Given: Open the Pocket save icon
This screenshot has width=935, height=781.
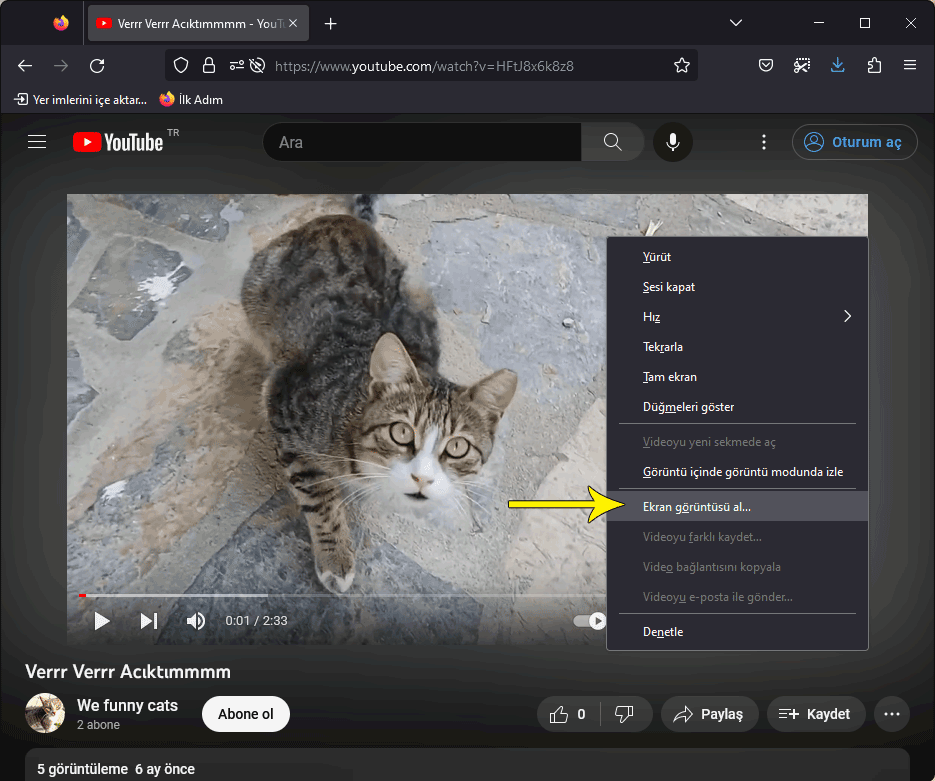Looking at the screenshot, I should coord(766,66).
